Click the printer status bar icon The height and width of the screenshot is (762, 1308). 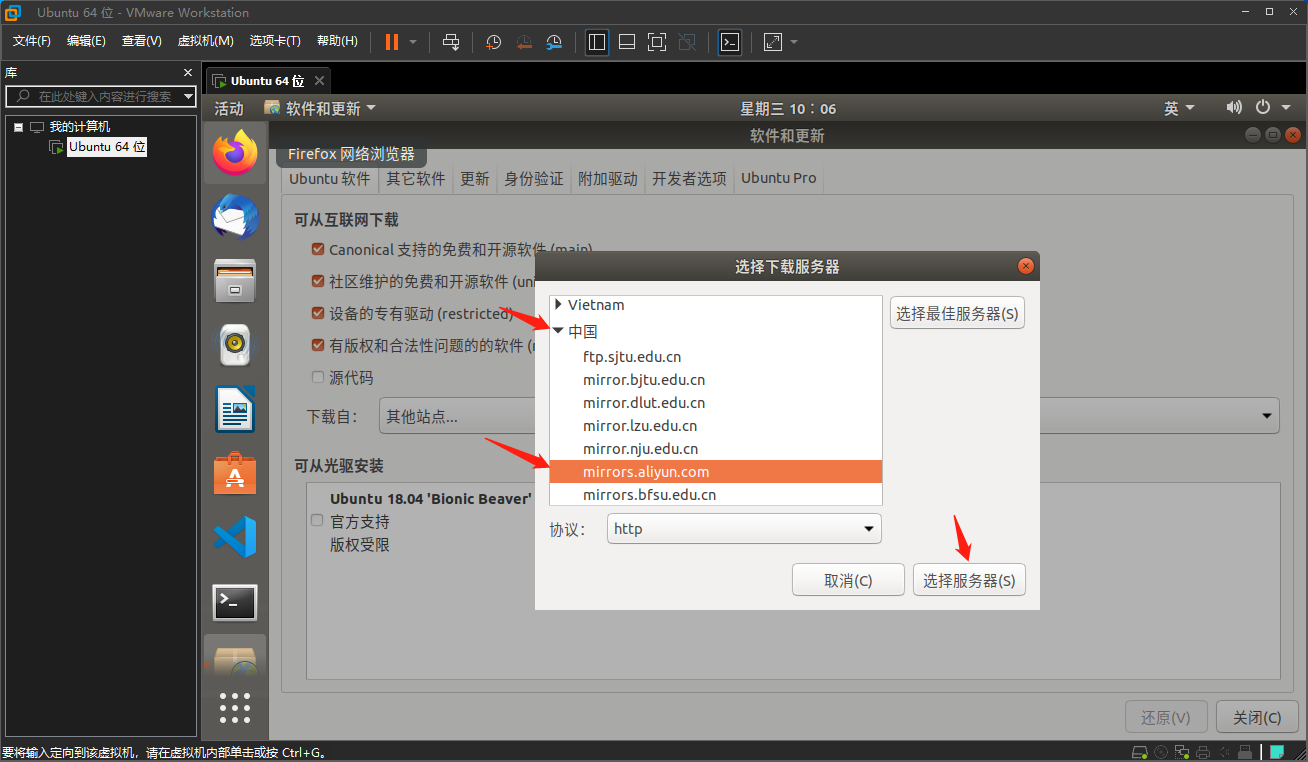[1204, 752]
